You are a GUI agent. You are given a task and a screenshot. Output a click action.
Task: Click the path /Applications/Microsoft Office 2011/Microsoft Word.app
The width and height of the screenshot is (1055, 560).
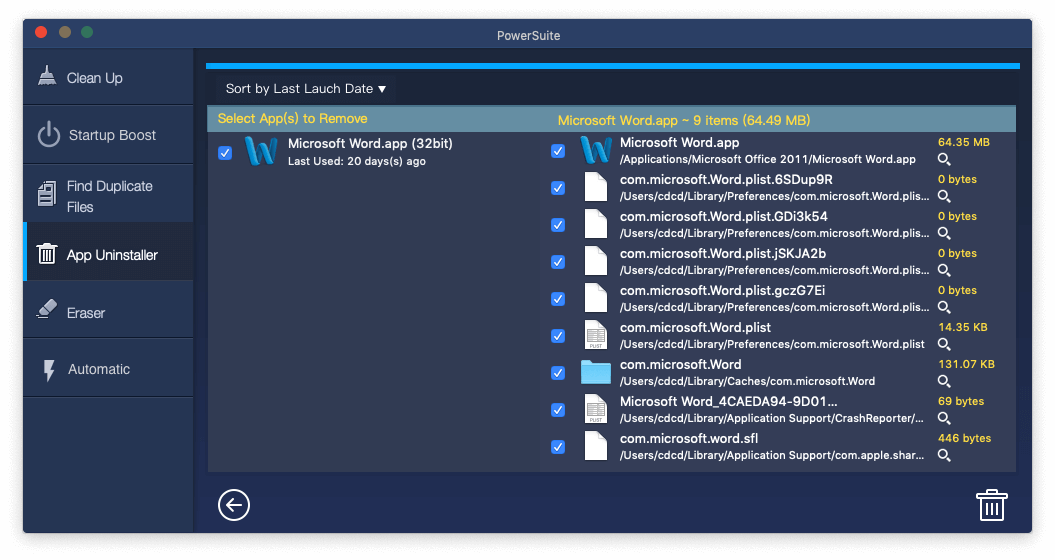point(768,160)
